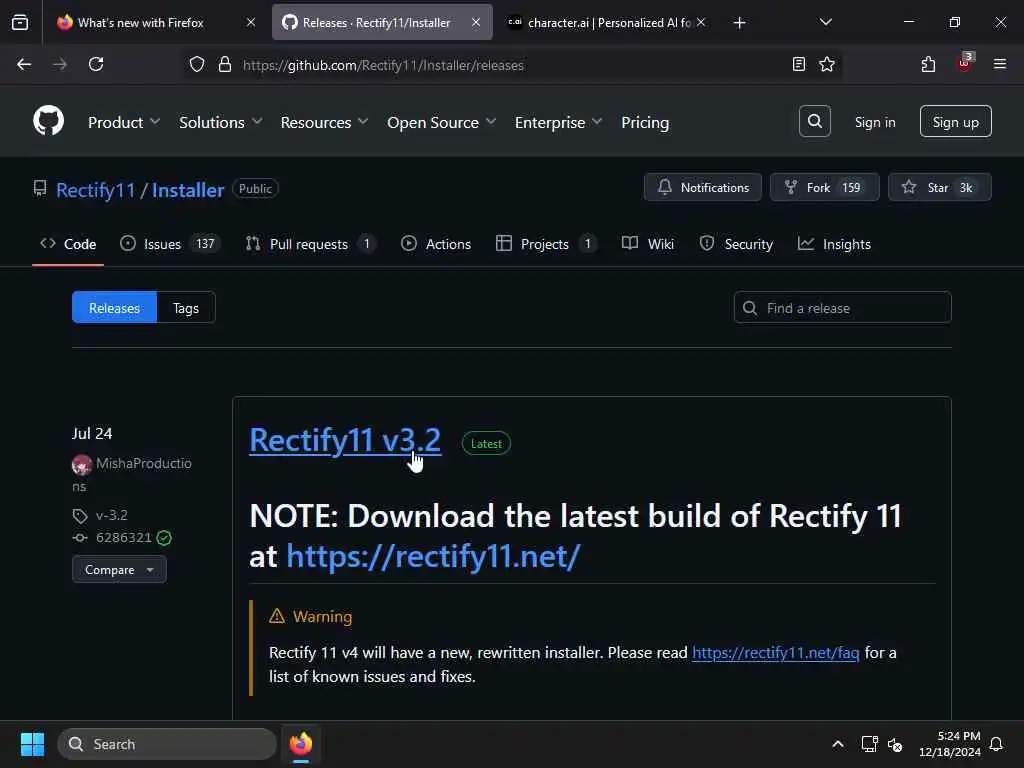Image resolution: width=1024 pixels, height=768 pixels.
Task: Expand the Compare dropdown
Action: [119, 569]
